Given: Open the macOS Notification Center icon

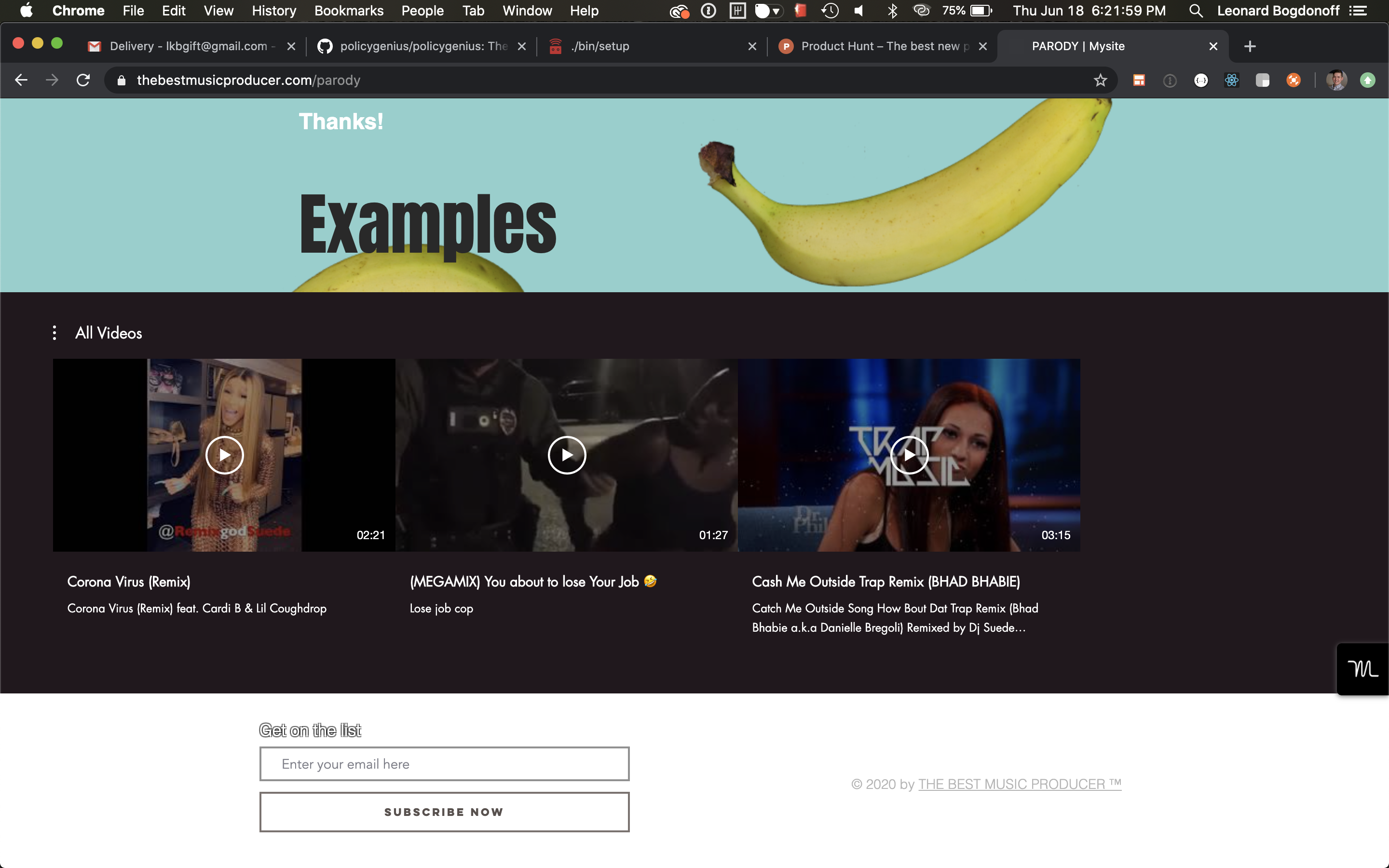Looking at the screenshot, I should [x=1358, y=11].
